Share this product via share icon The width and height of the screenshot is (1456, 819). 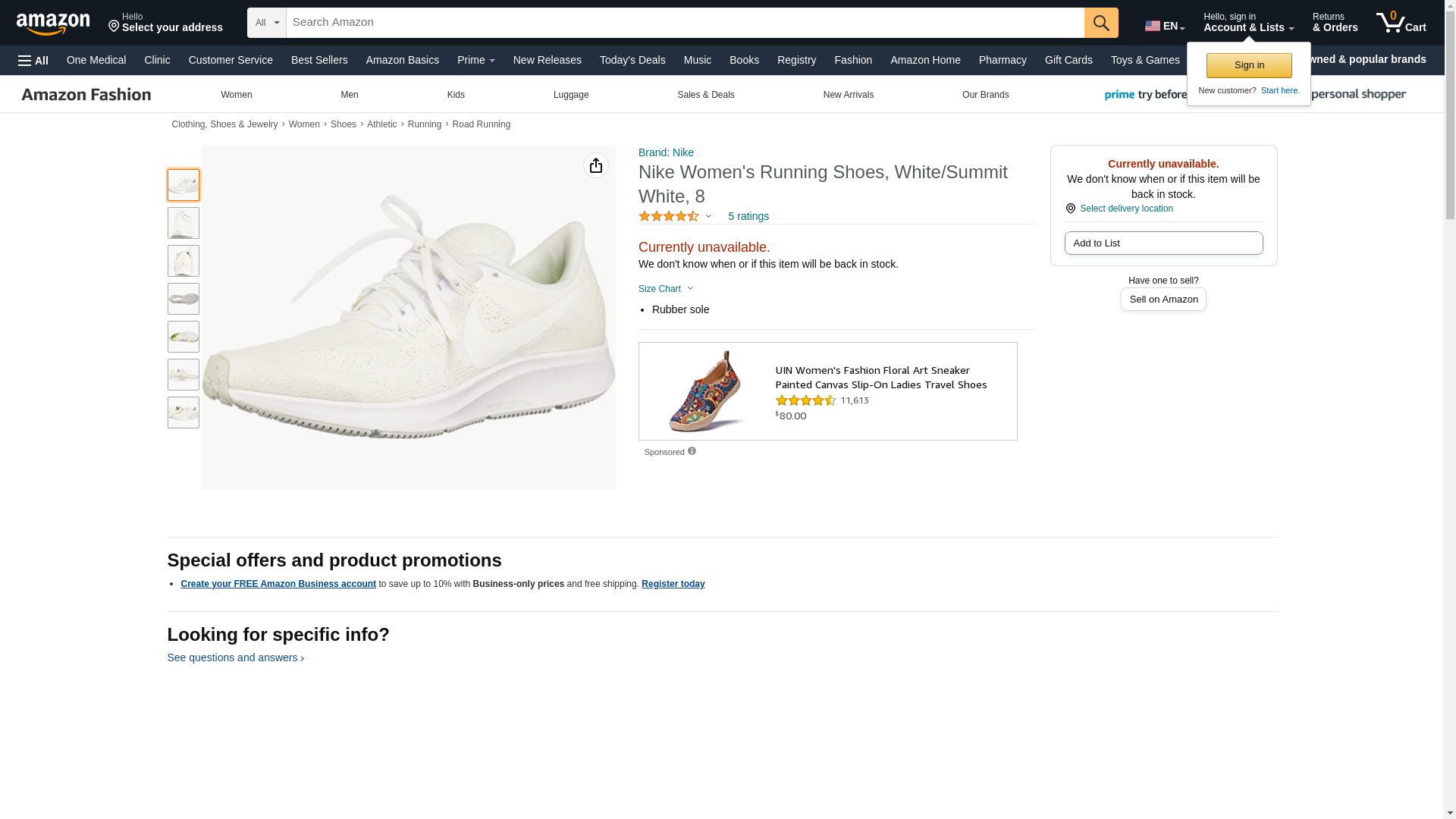click(595, 165)
